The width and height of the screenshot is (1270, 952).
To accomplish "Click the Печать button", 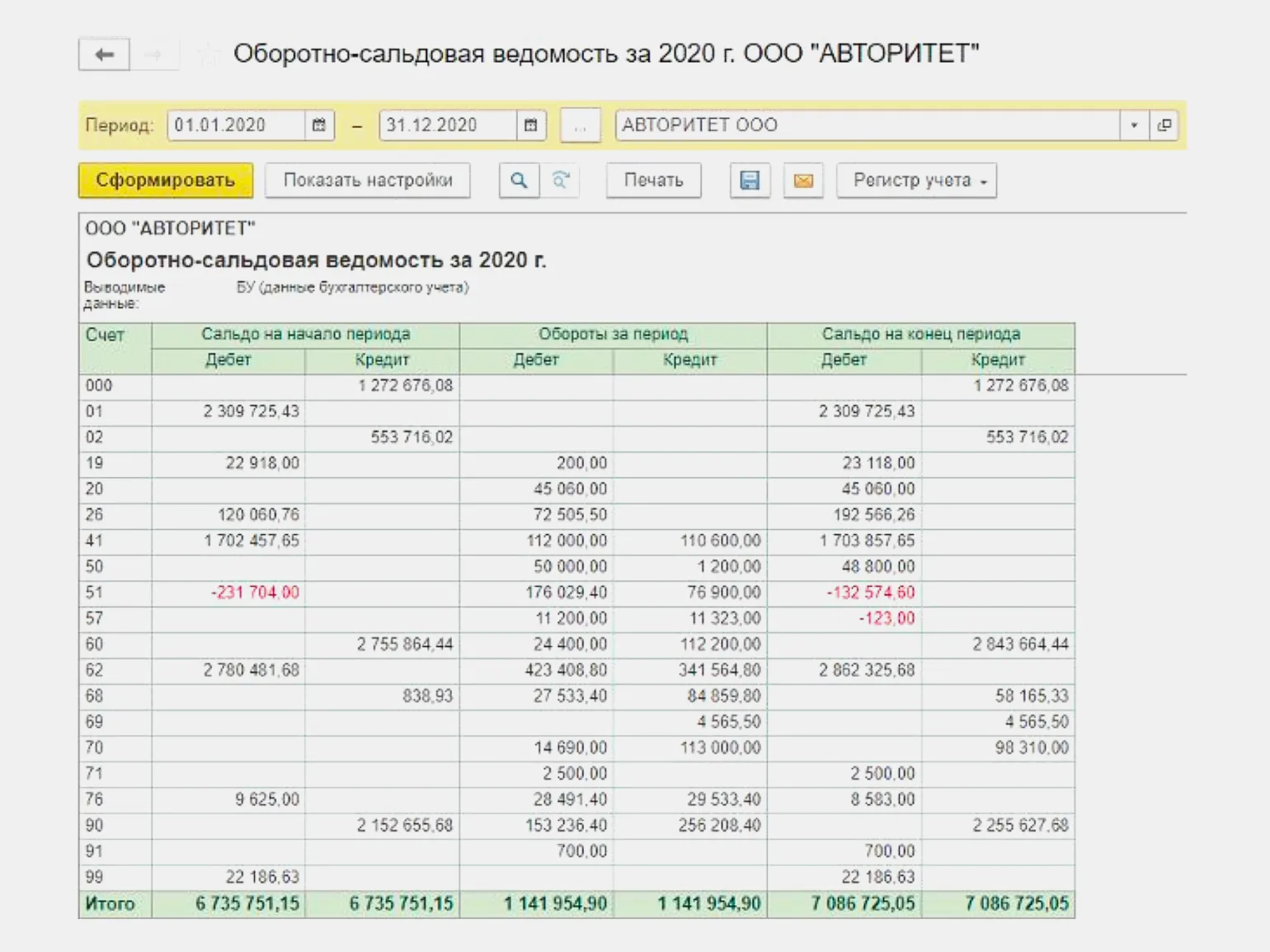I will [653, 181].
